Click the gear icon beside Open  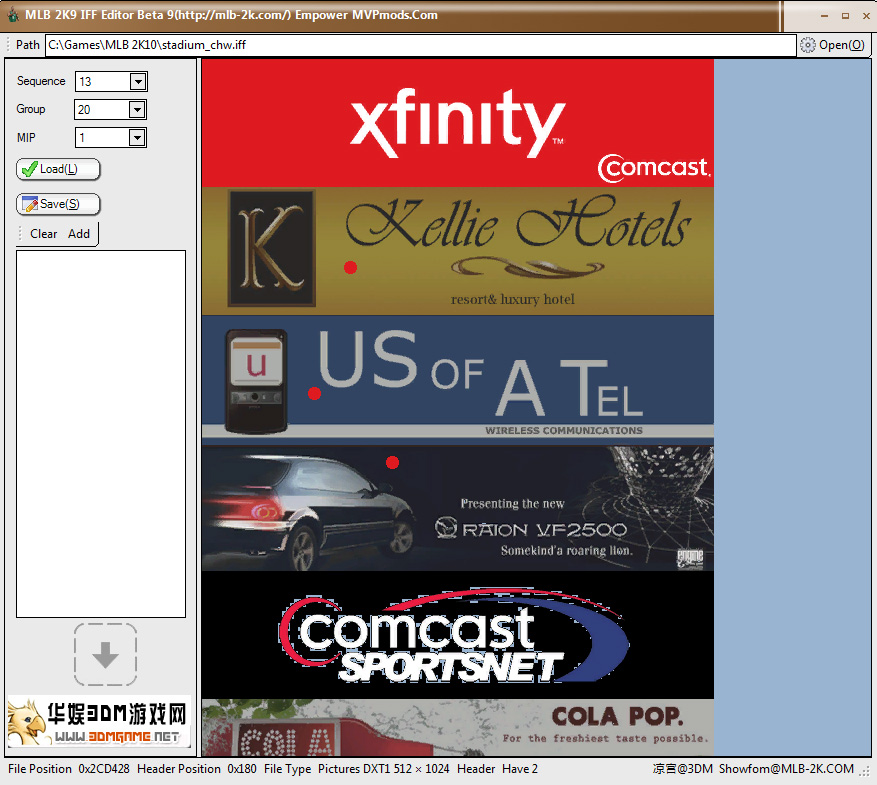pyautogui.click(x=808, y=45)
